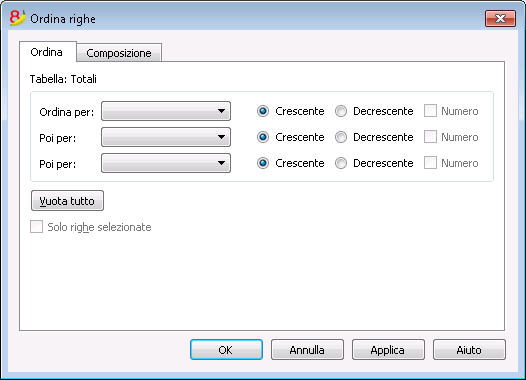Open the second 'Poi per' dropdown list
Screen dimensions: 526x380
(x=166, y=163)
